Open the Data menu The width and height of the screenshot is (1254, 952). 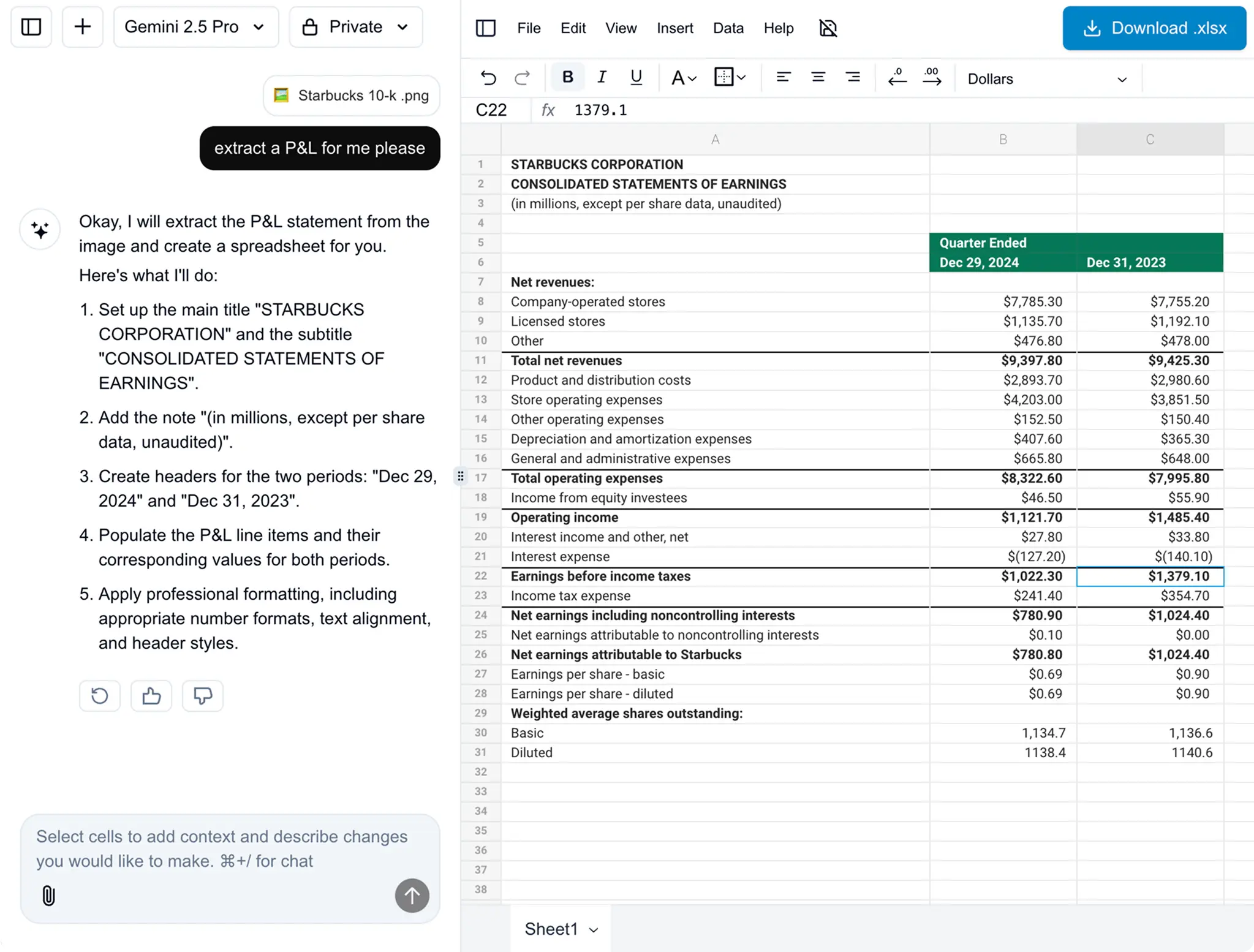point(727,28)
